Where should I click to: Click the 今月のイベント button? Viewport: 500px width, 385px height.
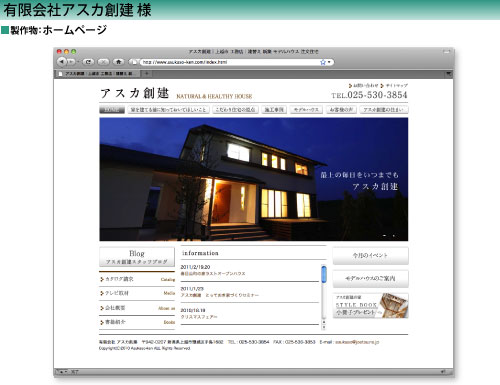(x=370, y=256)
